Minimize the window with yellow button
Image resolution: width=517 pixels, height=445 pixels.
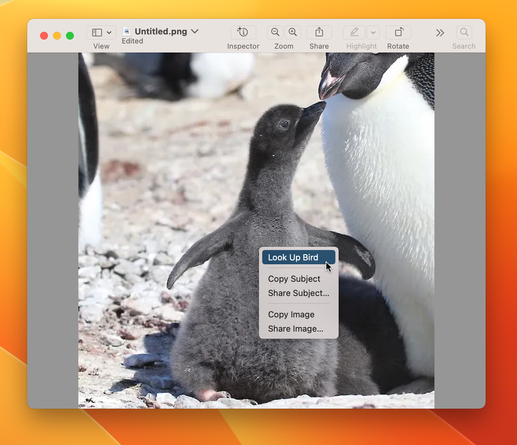[x=57, y=36]
